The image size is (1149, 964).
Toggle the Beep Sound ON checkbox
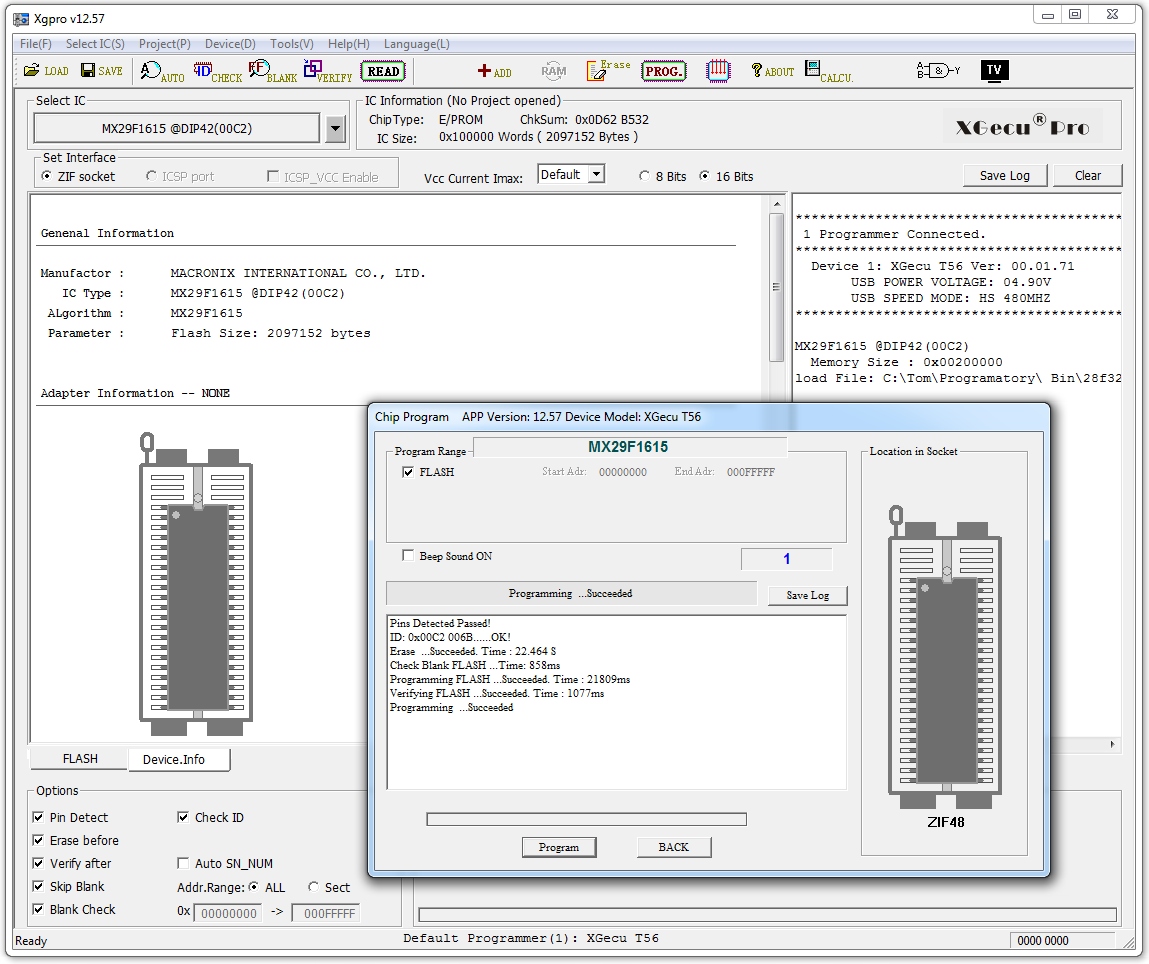click(408, 556)
